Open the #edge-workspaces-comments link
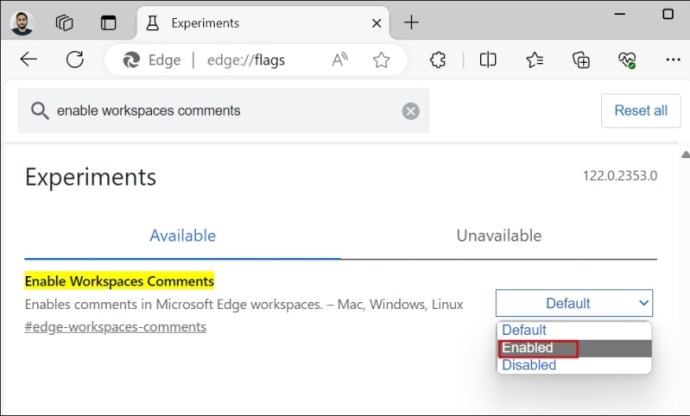 [x=115, y=327]
